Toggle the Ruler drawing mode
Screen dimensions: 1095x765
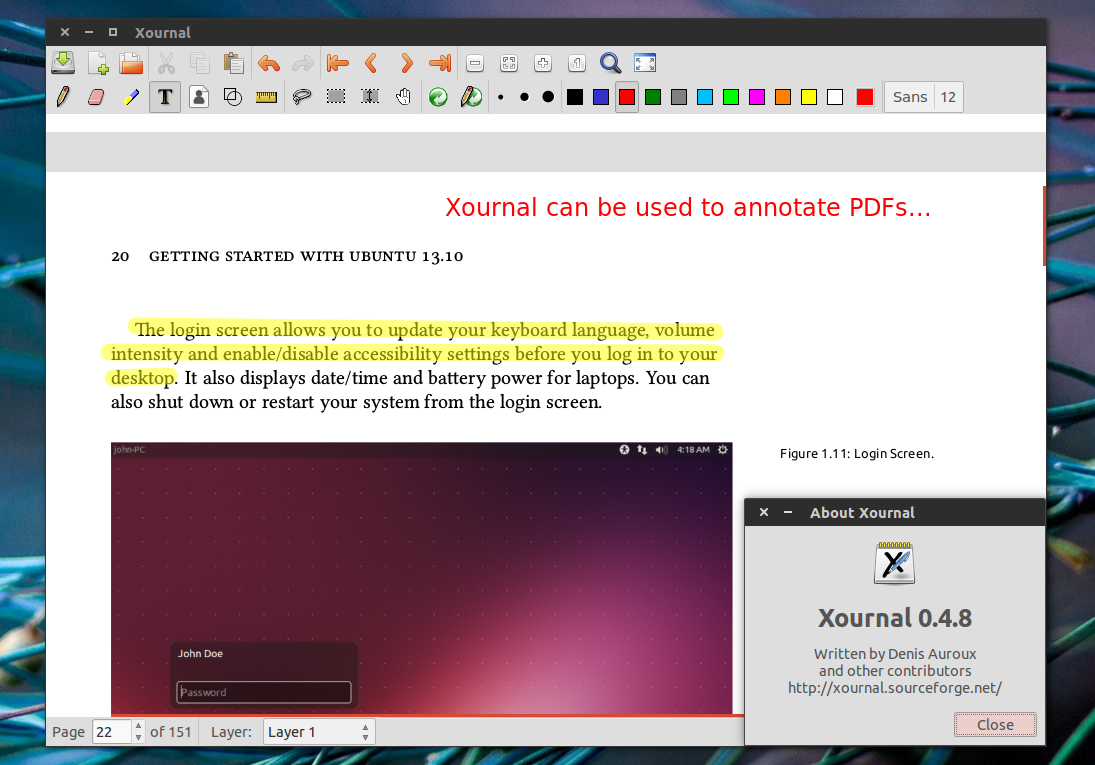tap(266, 96)
